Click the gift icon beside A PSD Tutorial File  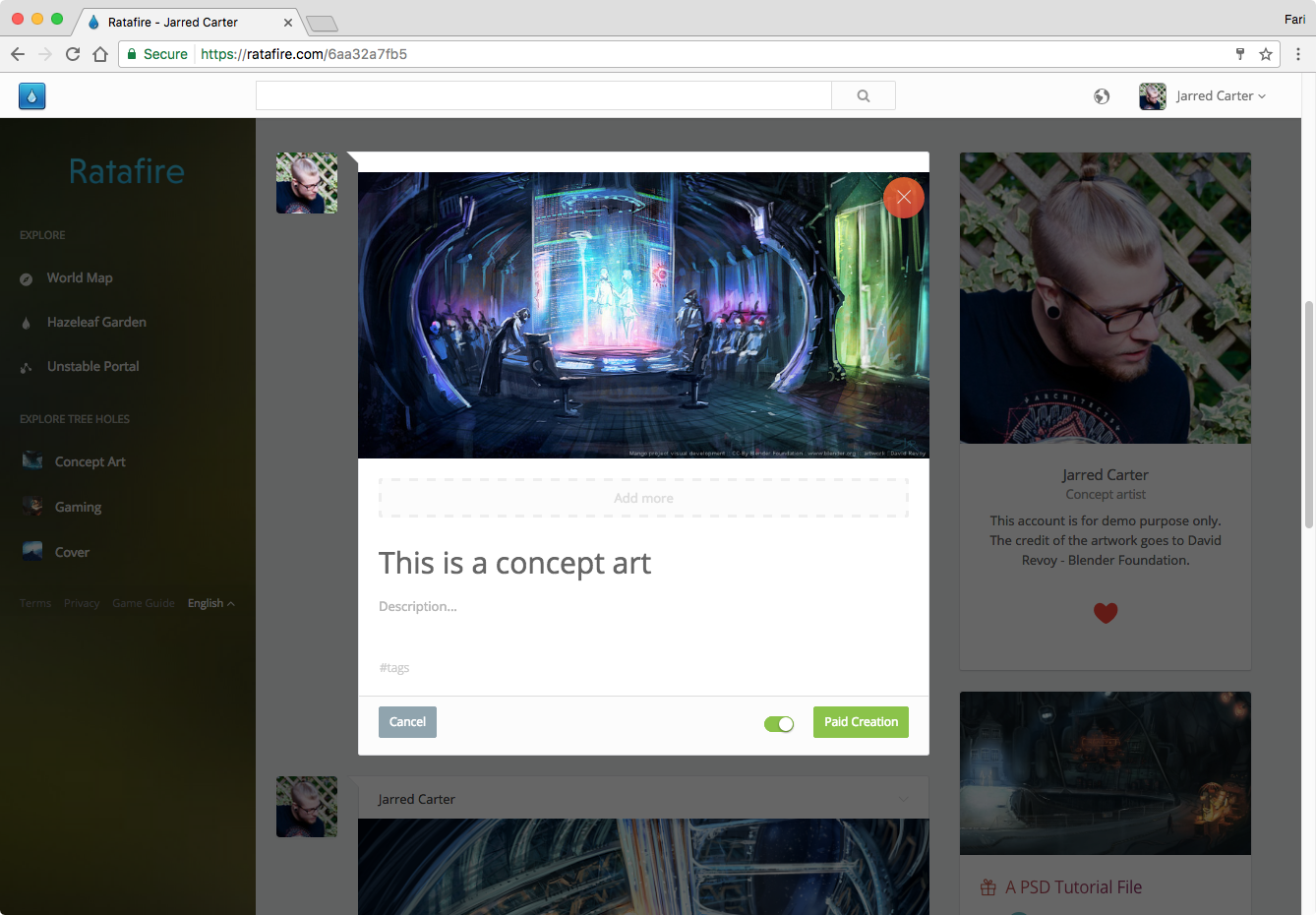coord(987,886)
